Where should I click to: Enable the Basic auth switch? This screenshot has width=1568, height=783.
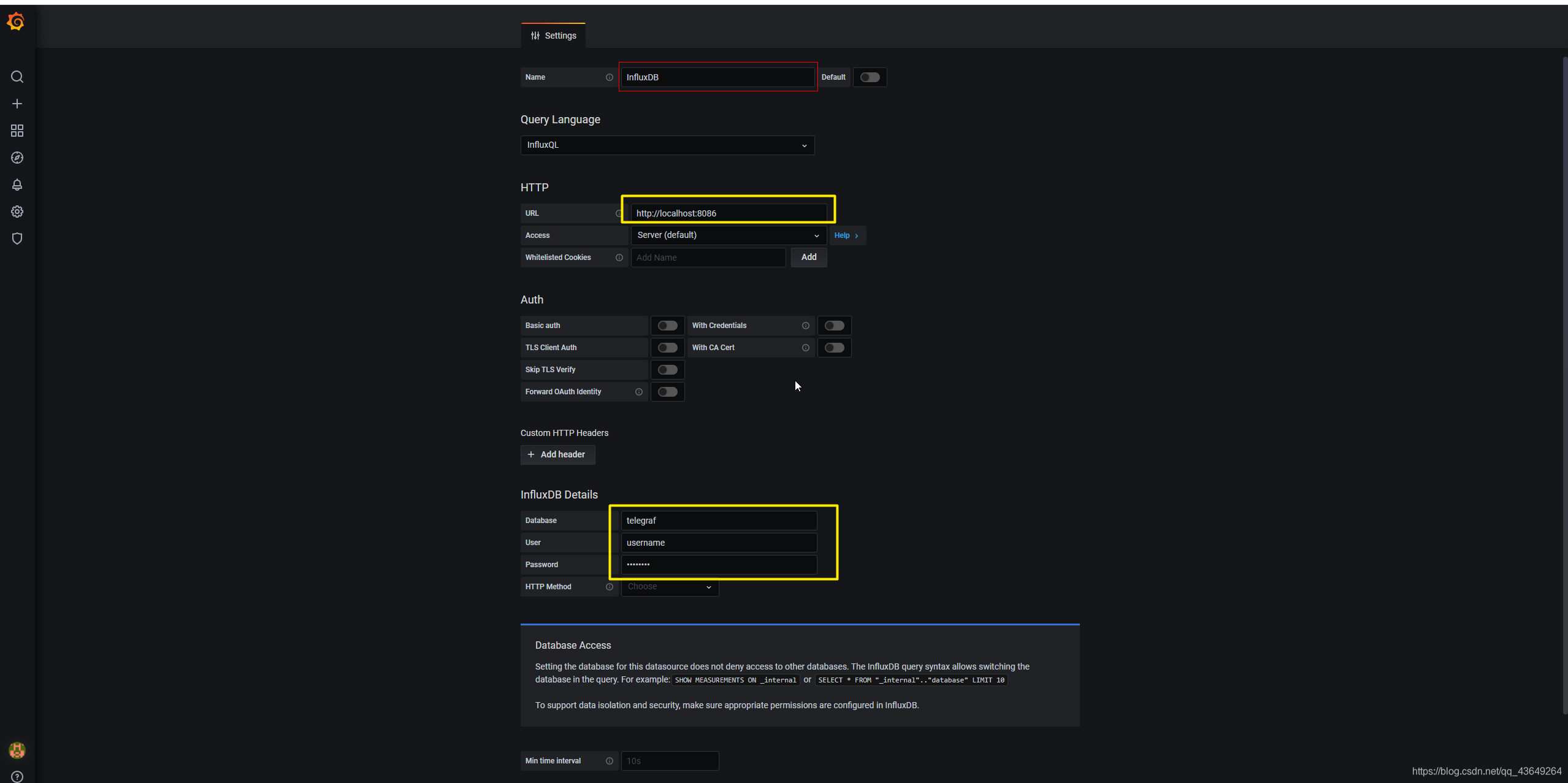coord(667,326)
